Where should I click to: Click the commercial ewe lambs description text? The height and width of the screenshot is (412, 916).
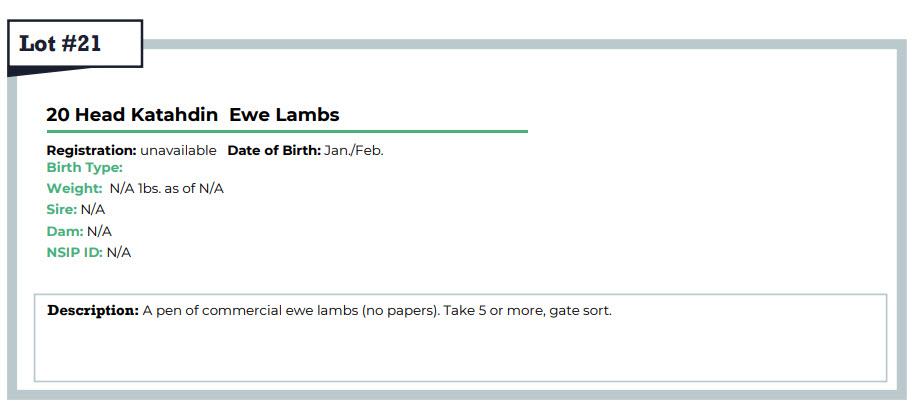pos(291,311)
